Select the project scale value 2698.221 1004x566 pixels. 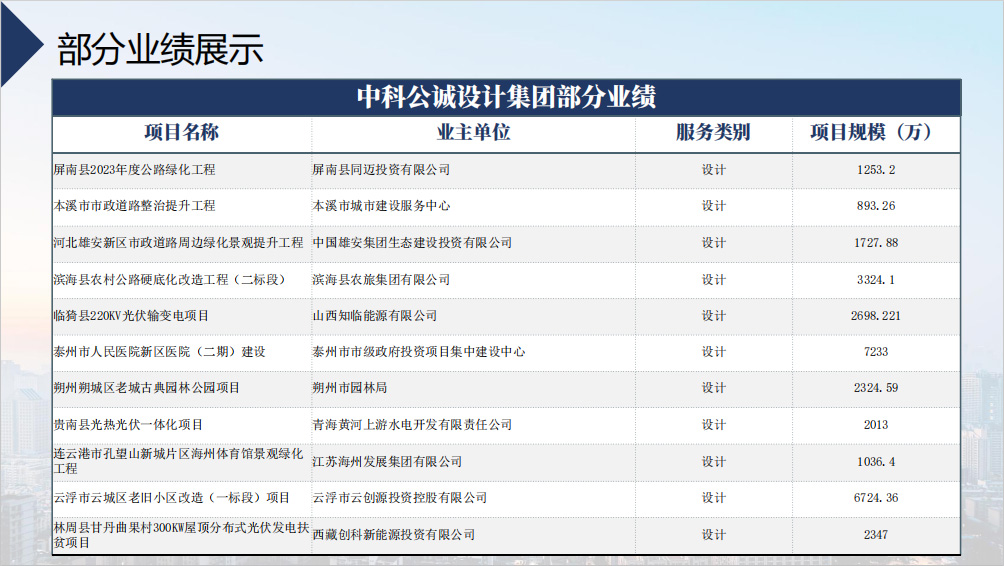point(875,316)
